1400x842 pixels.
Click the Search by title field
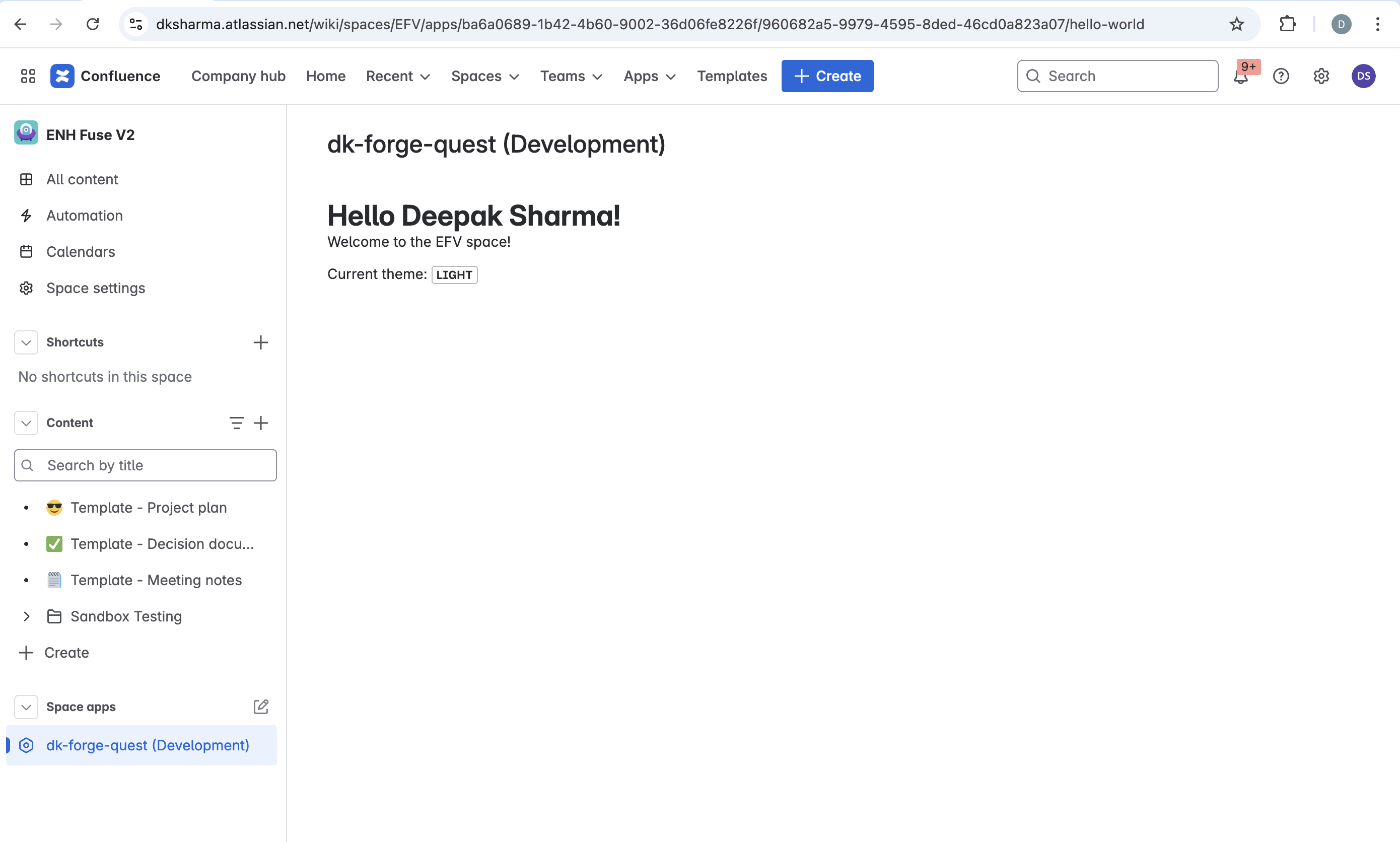(146, 465)
